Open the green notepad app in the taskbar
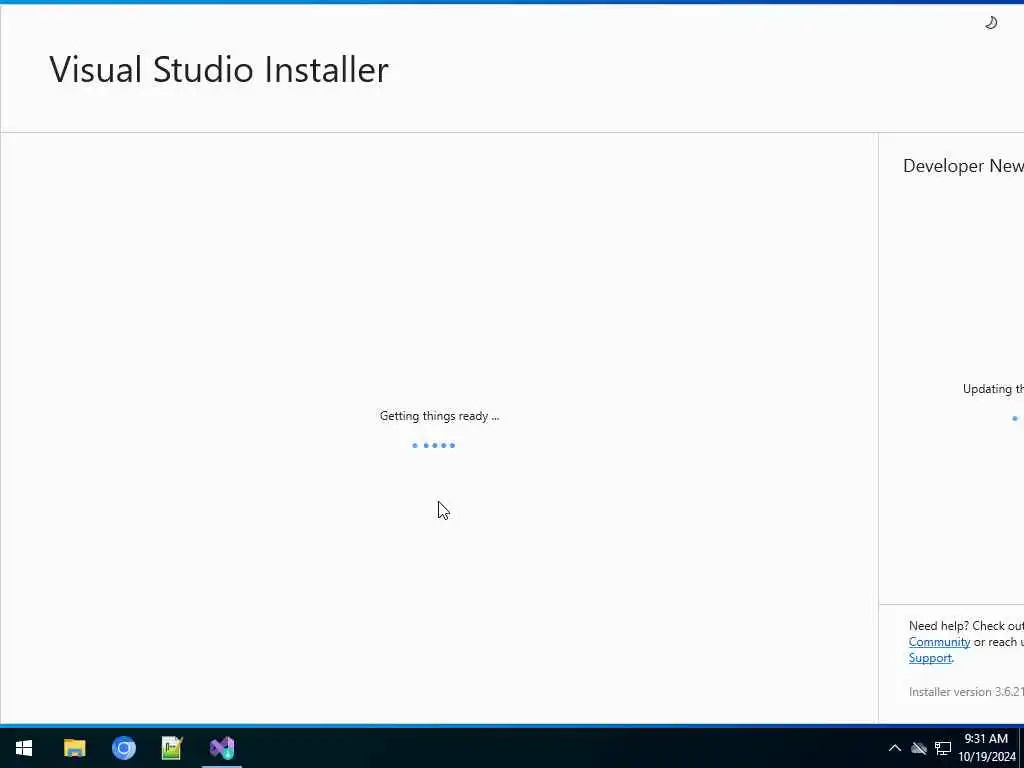 click(x=172, y=748)
